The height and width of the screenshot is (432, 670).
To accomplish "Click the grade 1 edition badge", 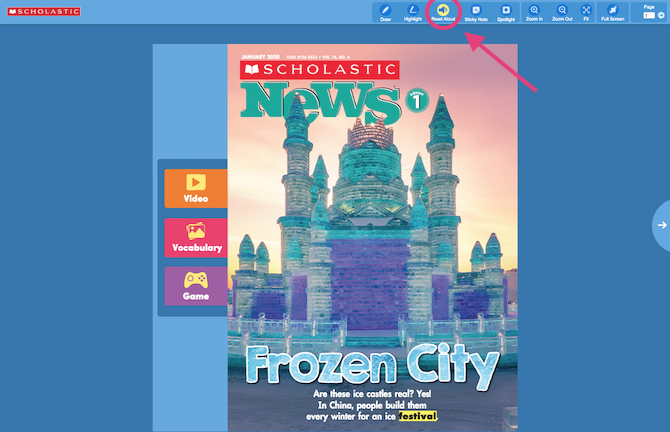I will [418, 99].
